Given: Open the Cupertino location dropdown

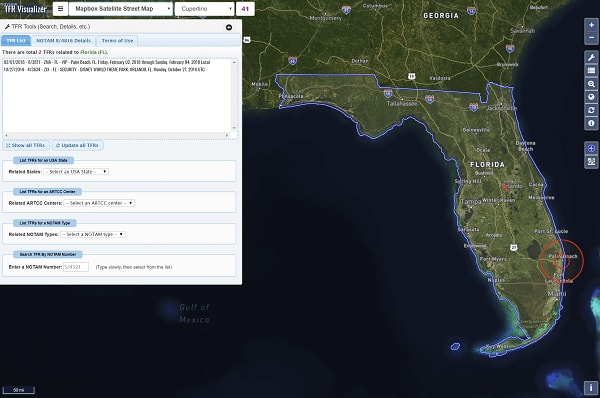Looking at the screenshot, I should tap(204, 9).
